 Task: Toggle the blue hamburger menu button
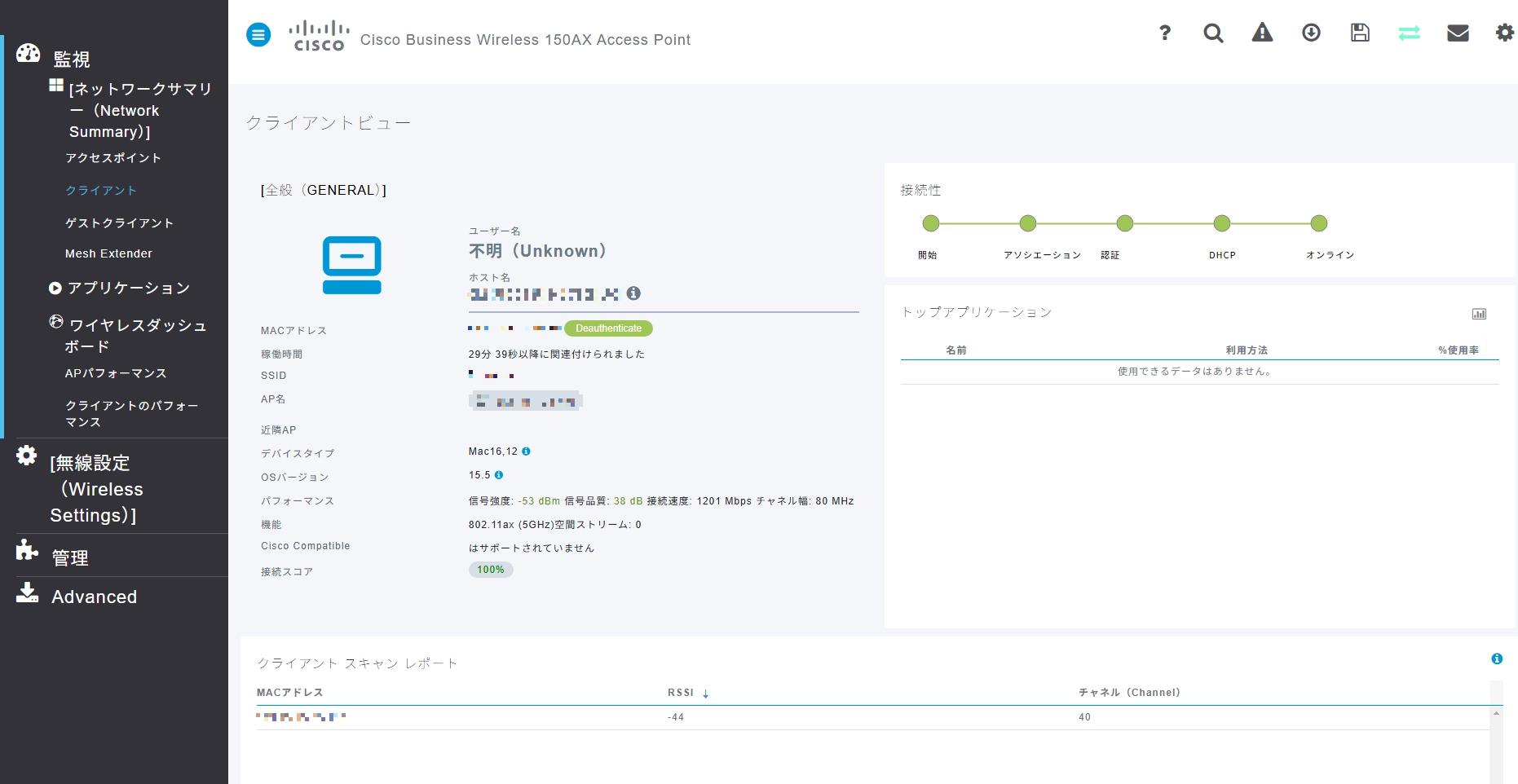(x=258, y=35)
